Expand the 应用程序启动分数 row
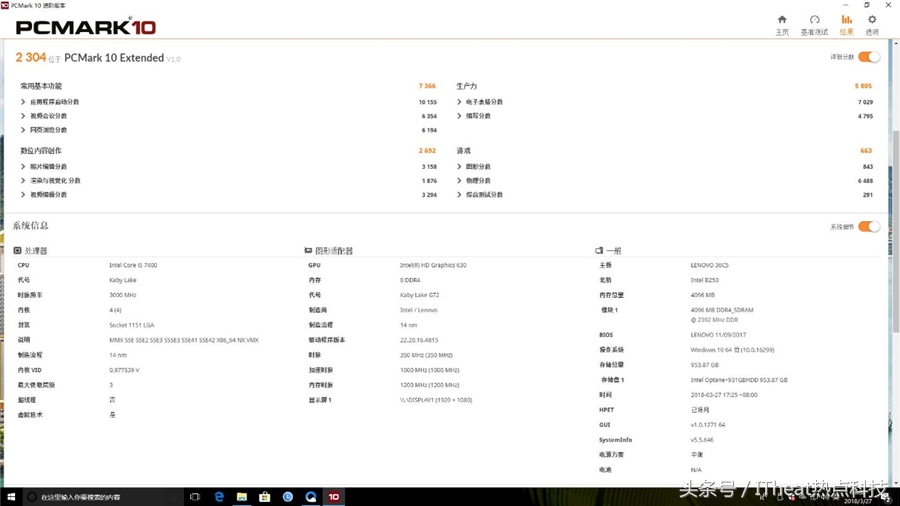The height and width of the screenshot is (506, 900). 24,102
